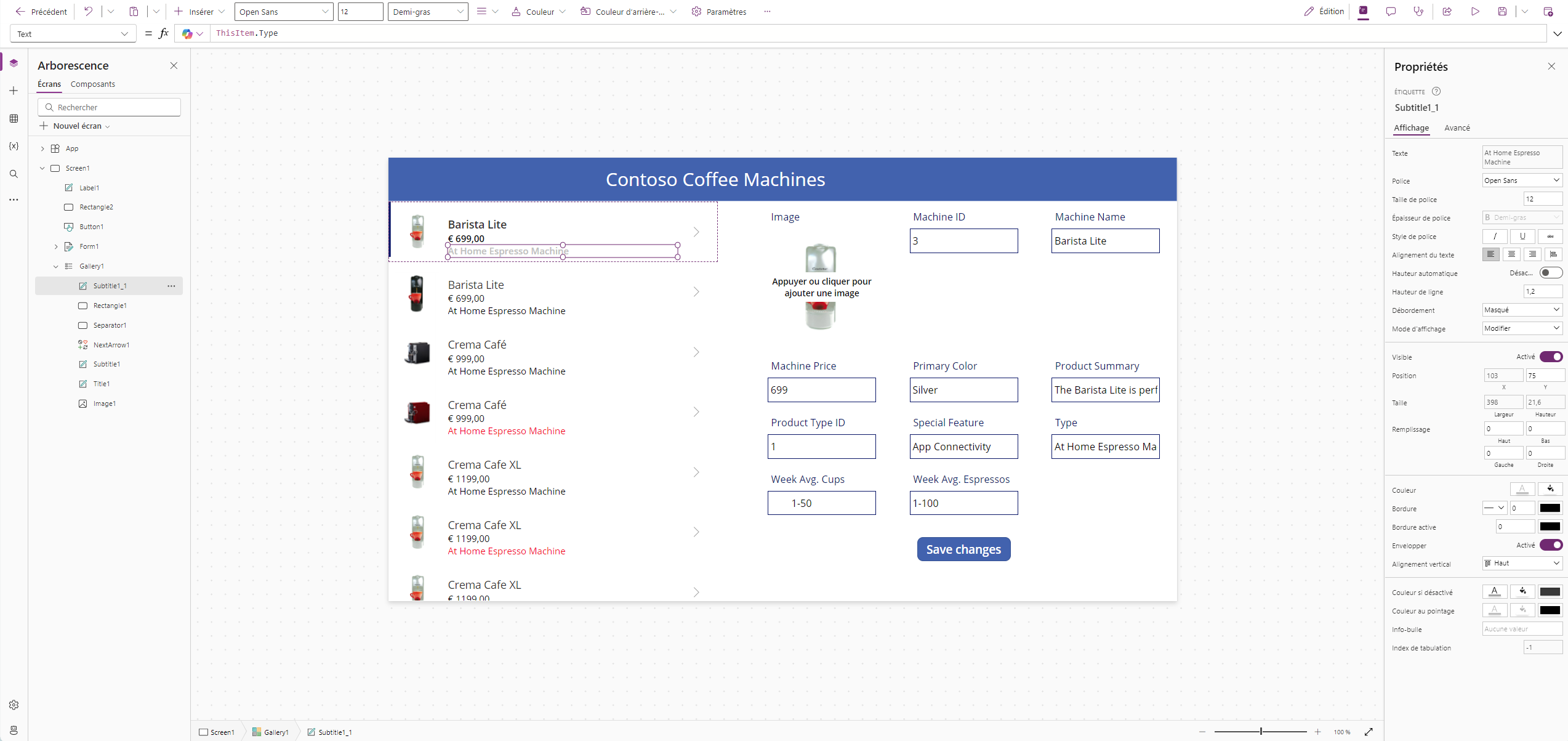The width and height of the screenshot is (1568, 741).
Task: Open the Affichage properties tab
Action: click(x=1412, y=128)
